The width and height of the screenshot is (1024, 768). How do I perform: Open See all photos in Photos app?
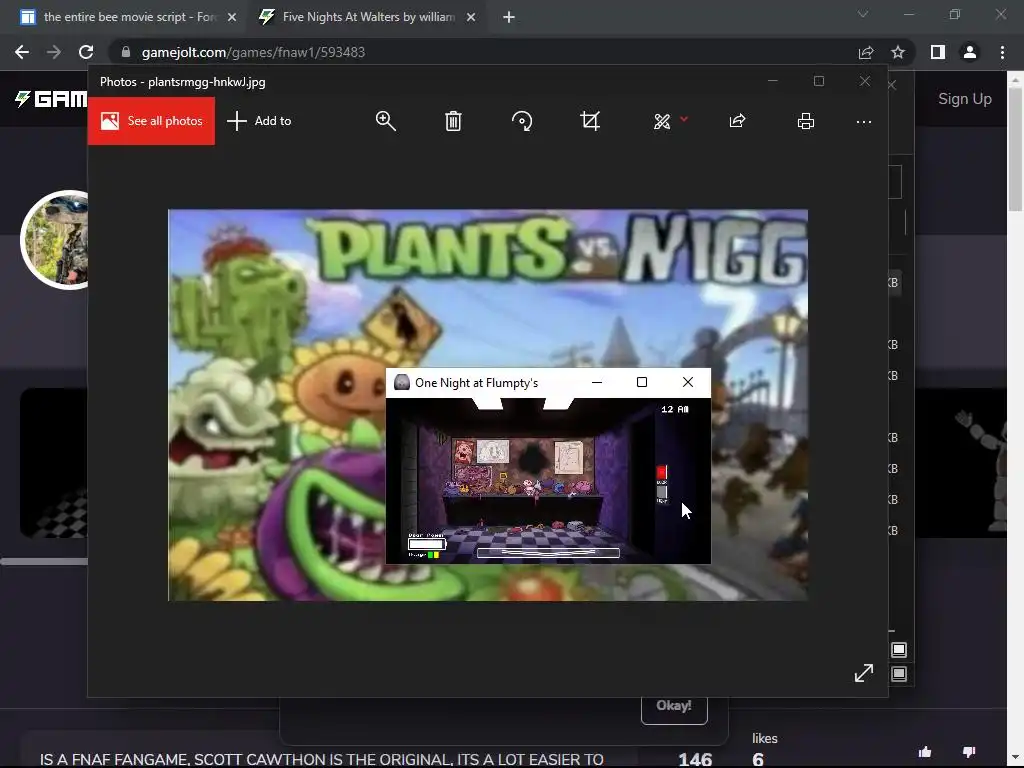pyautogui.click(x=152, y=121)
